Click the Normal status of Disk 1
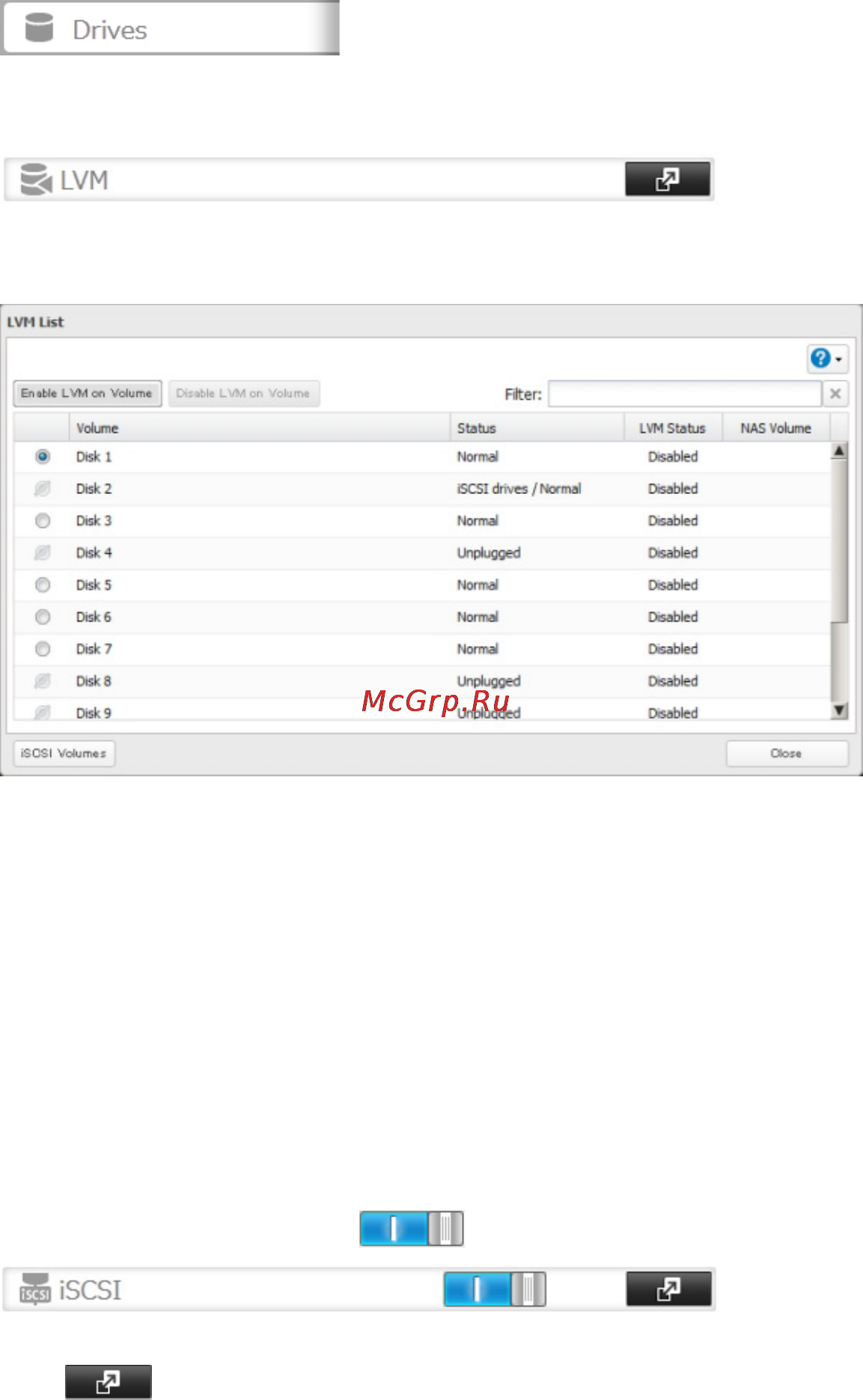863x1400 pixels. click(478, 457)
